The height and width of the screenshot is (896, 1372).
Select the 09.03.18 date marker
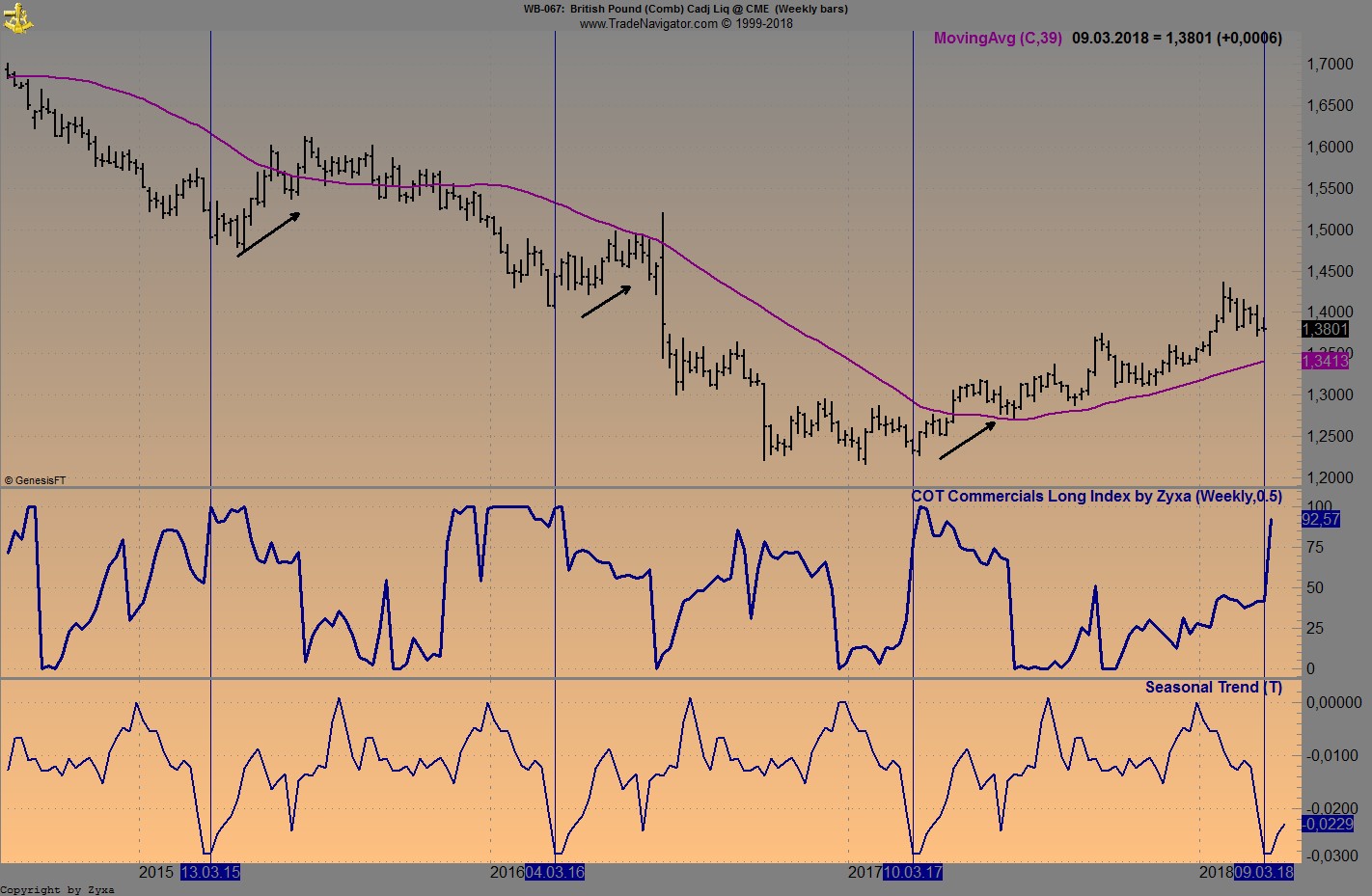point(1264,873)
